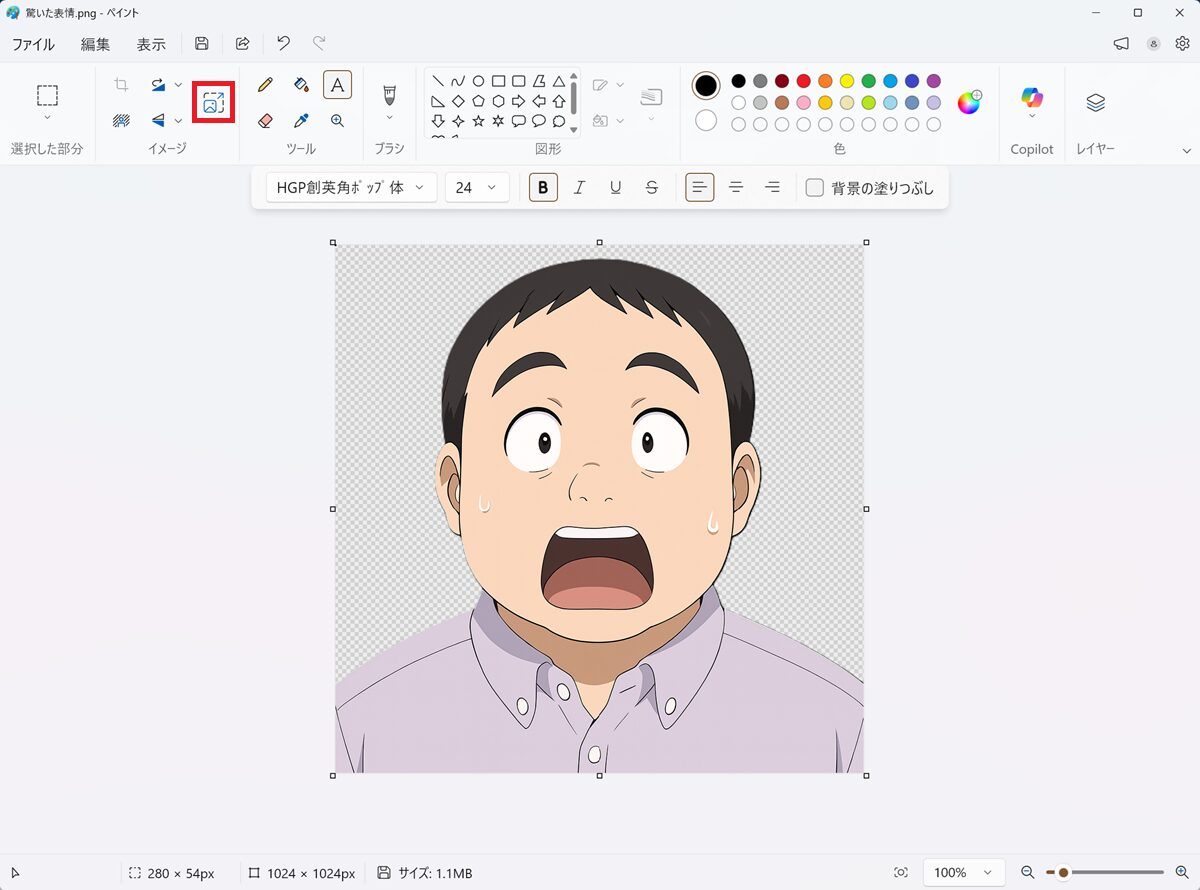The image size is (1200, 890).
Task: Enable the 背景の塗りつぶし checkbox
Action: click(815, 188)
